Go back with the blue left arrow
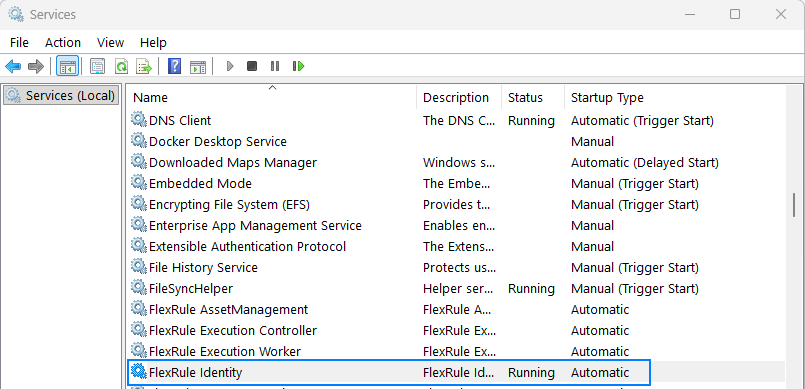This screenshot has width=805, height=389. pos(13,66)
